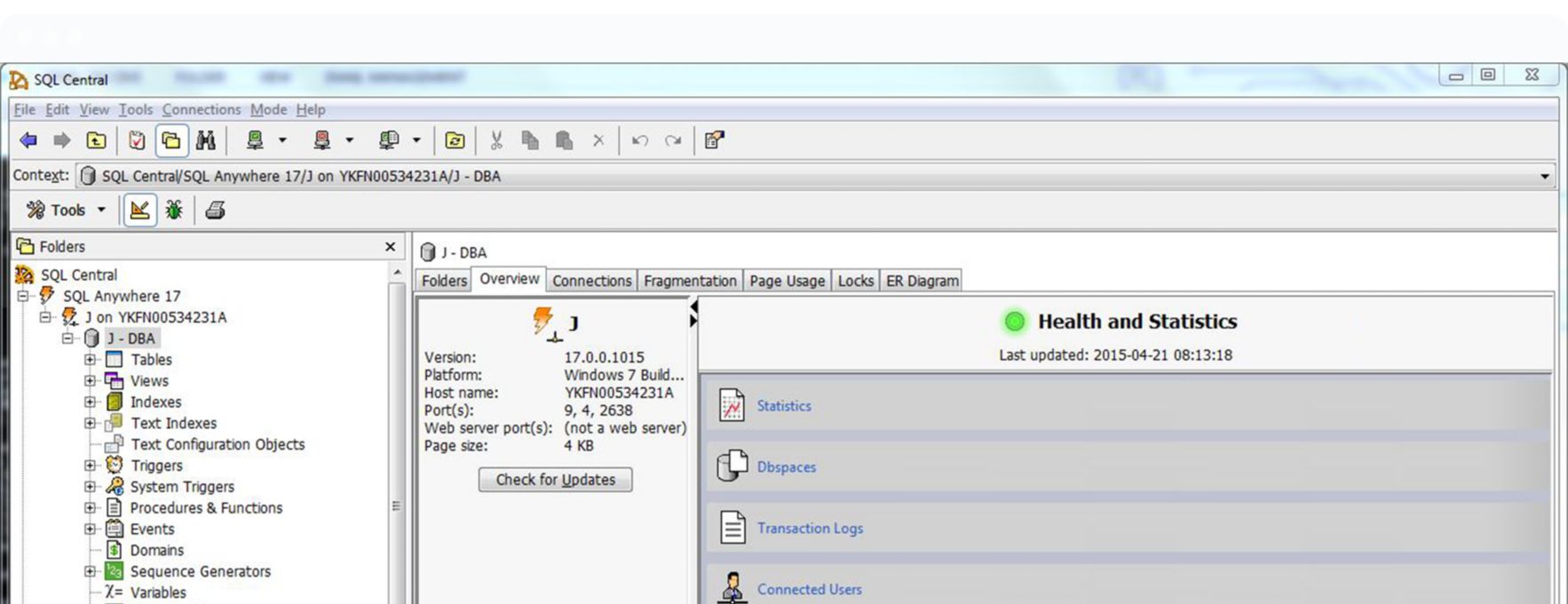
Task: Expand the Tables tree node
Action: [90, 360]
